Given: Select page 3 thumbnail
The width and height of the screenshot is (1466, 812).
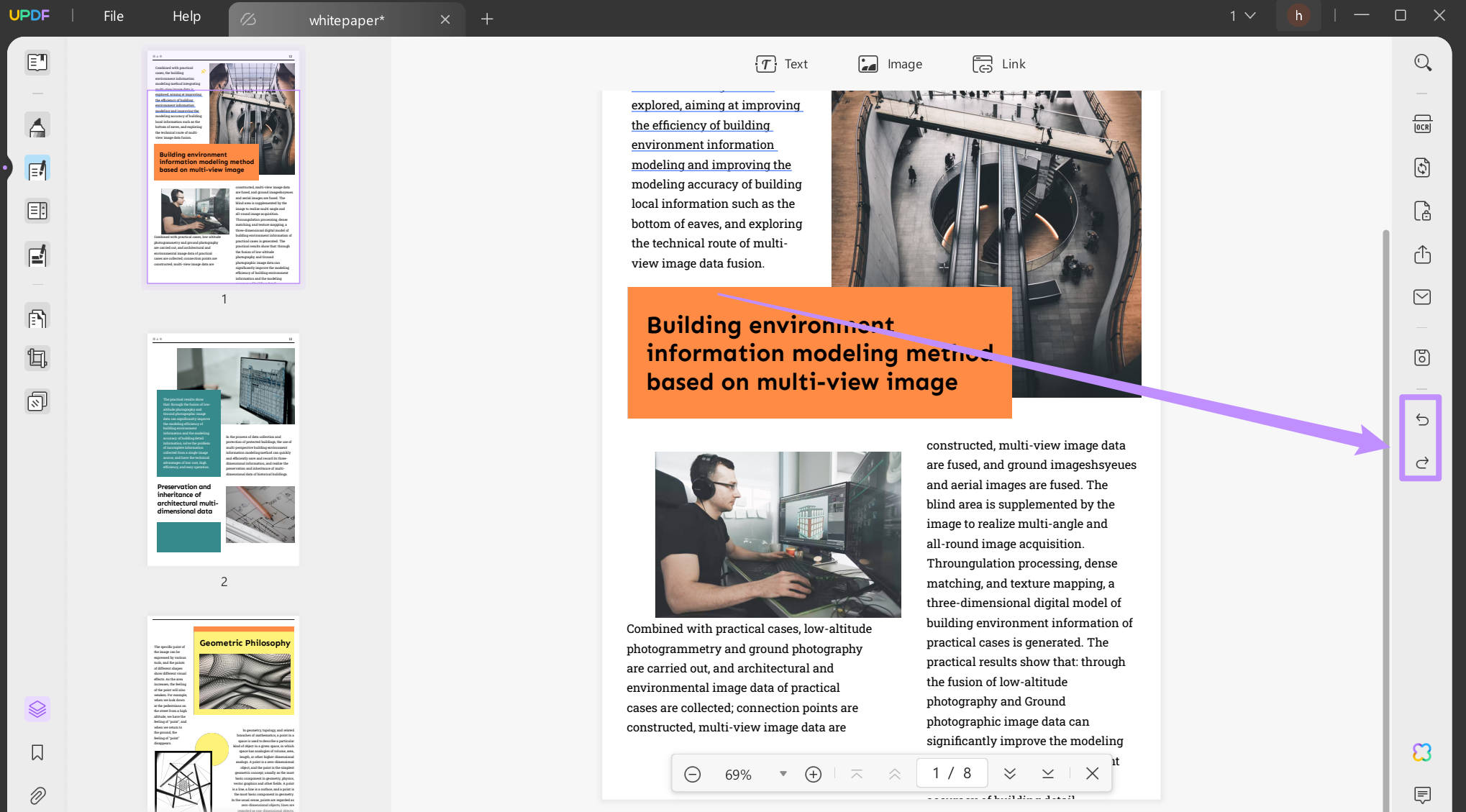Looking at the screenshot, I should pos(224,713).
